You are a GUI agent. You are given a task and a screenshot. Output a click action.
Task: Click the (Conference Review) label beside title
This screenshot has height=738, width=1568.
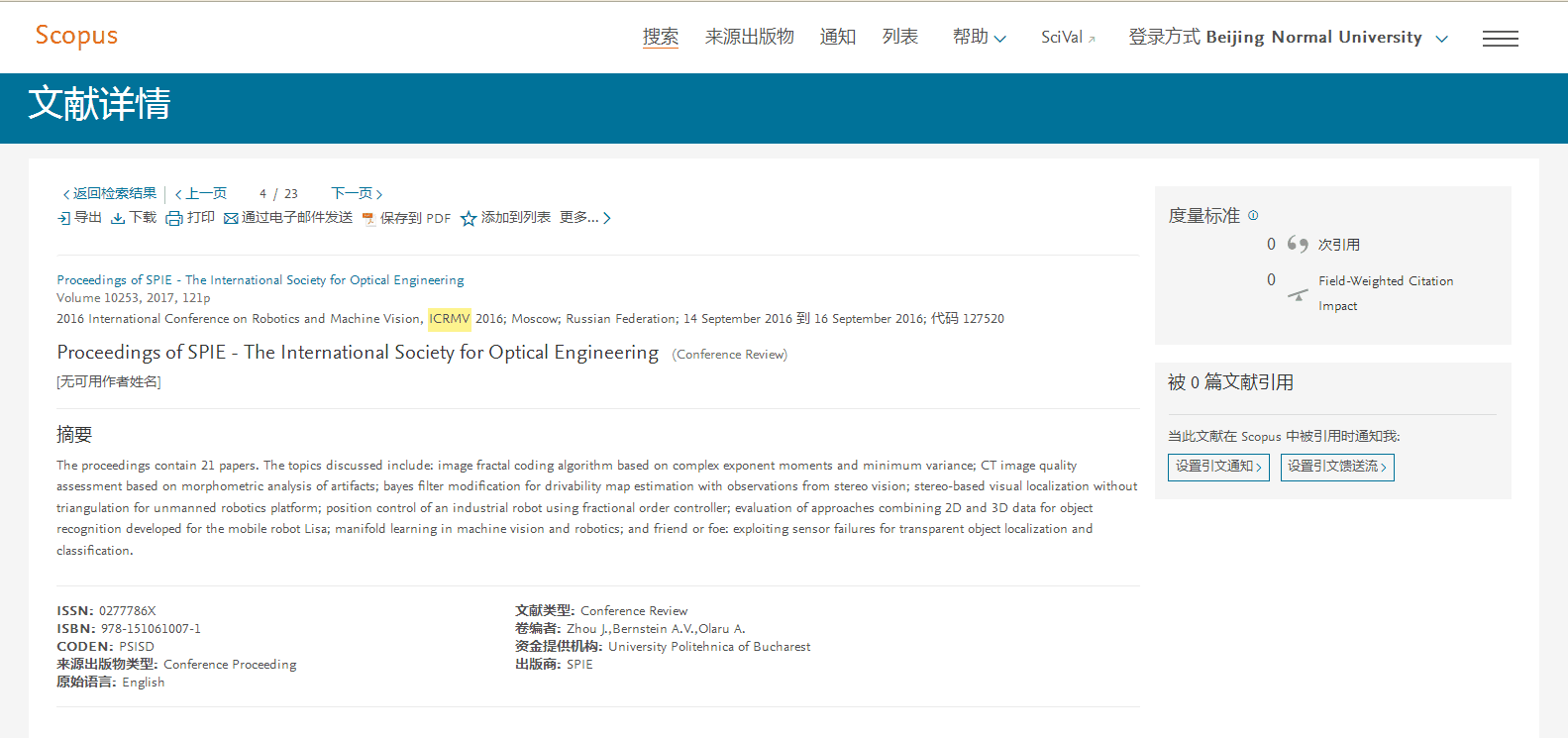(x=730, y=355)
